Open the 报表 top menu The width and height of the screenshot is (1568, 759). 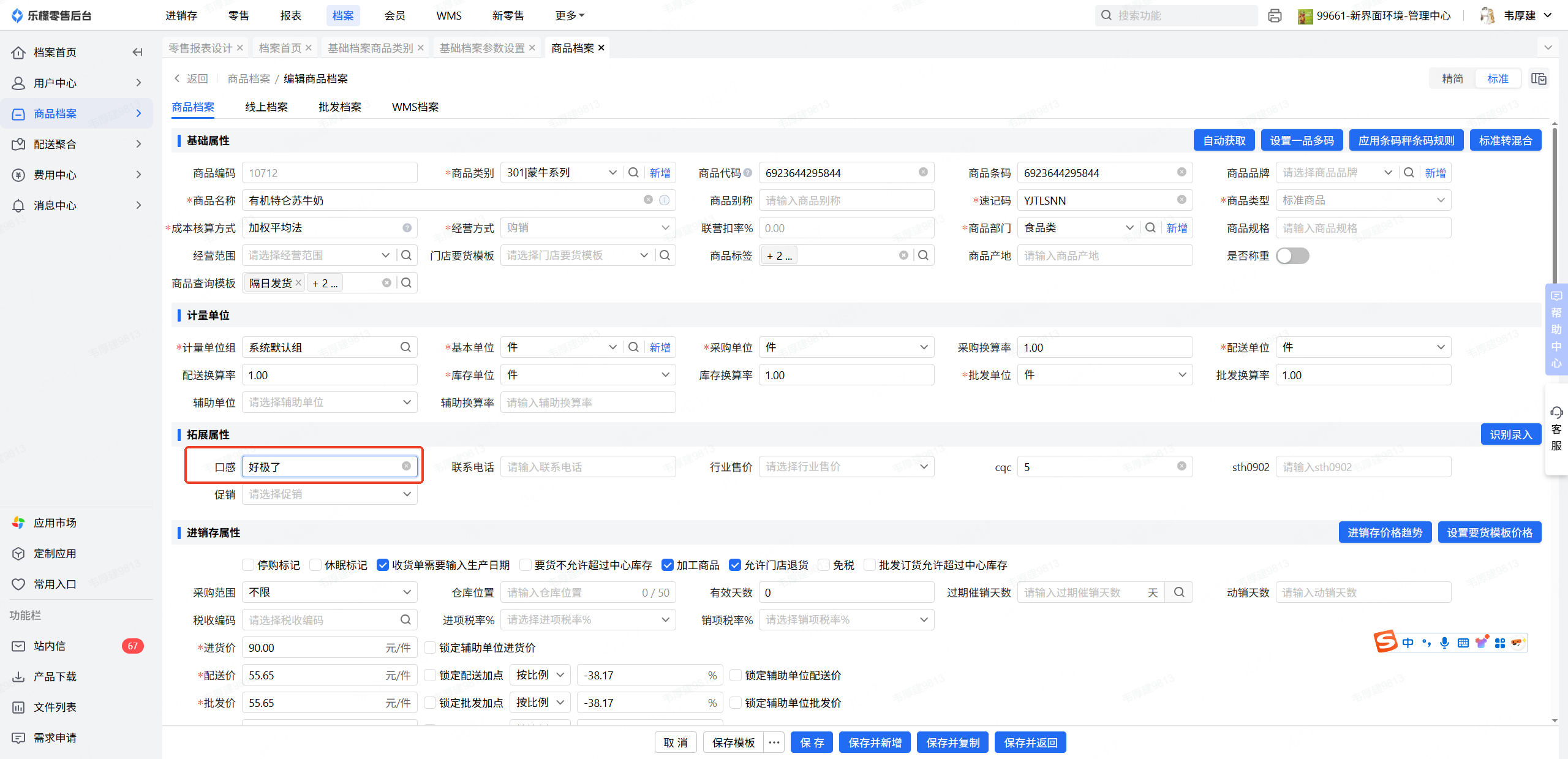(291, 16)
